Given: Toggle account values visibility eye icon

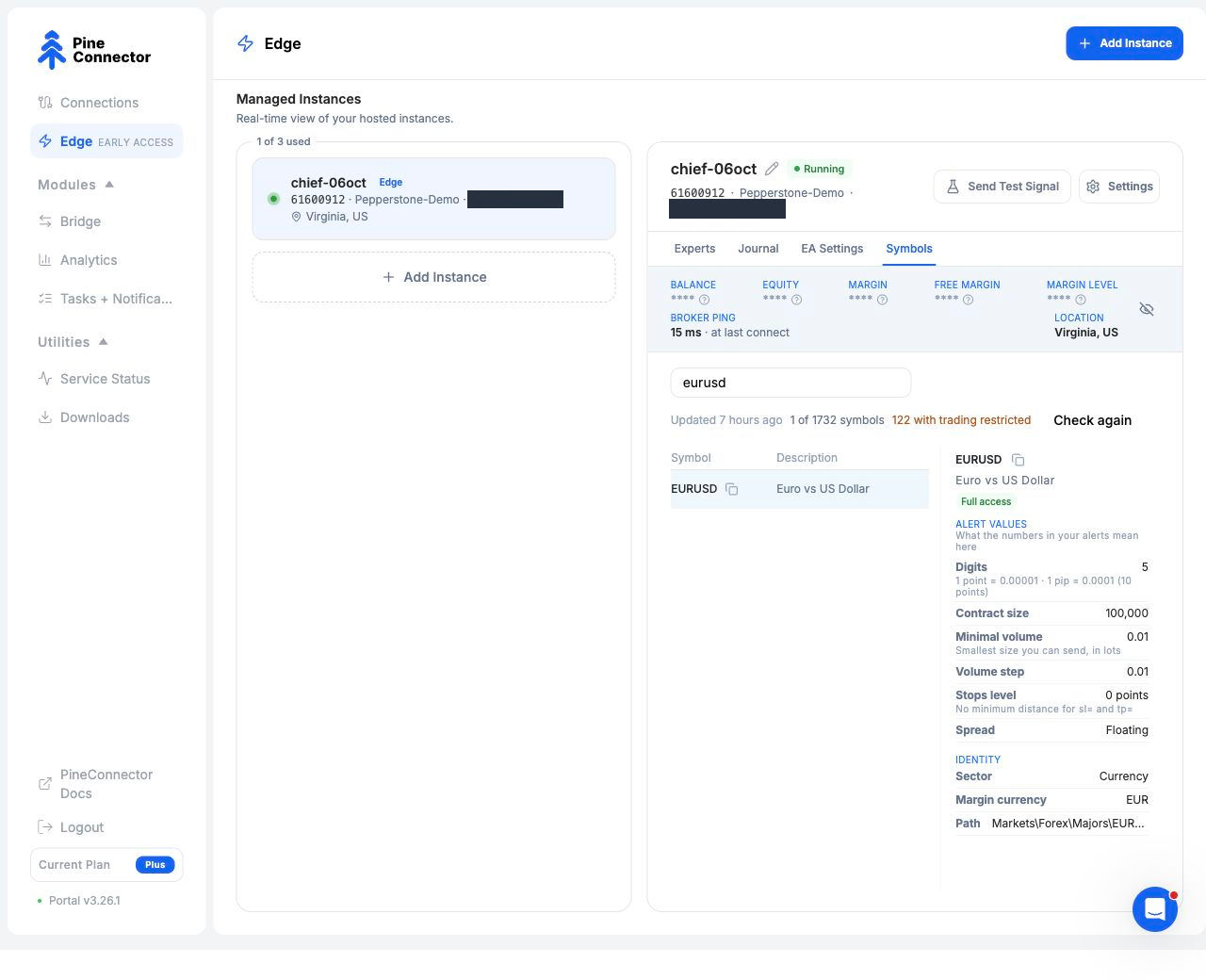Looking at the screenshot, I should pyautogui.click(x=1147, y=309).
